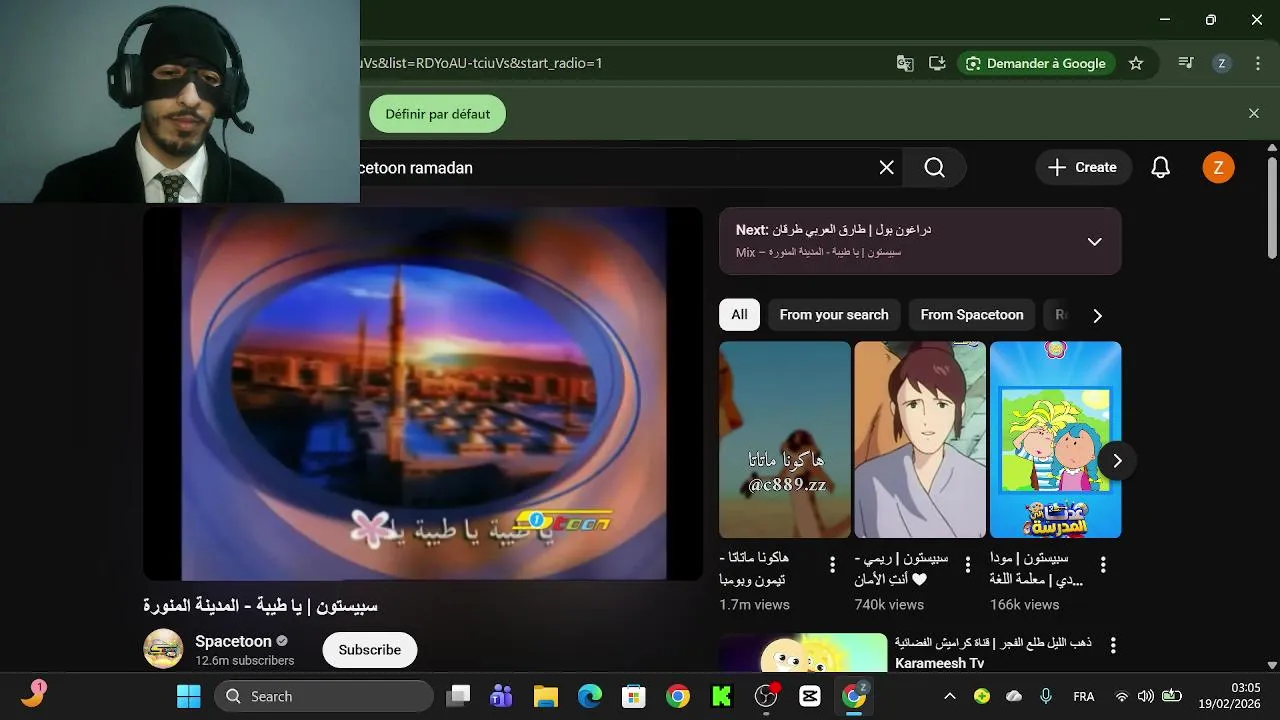Click the Chrome address bar URL
This screenshot has height=720, width=1280.
pyautogui.click(x=480, y=63)
